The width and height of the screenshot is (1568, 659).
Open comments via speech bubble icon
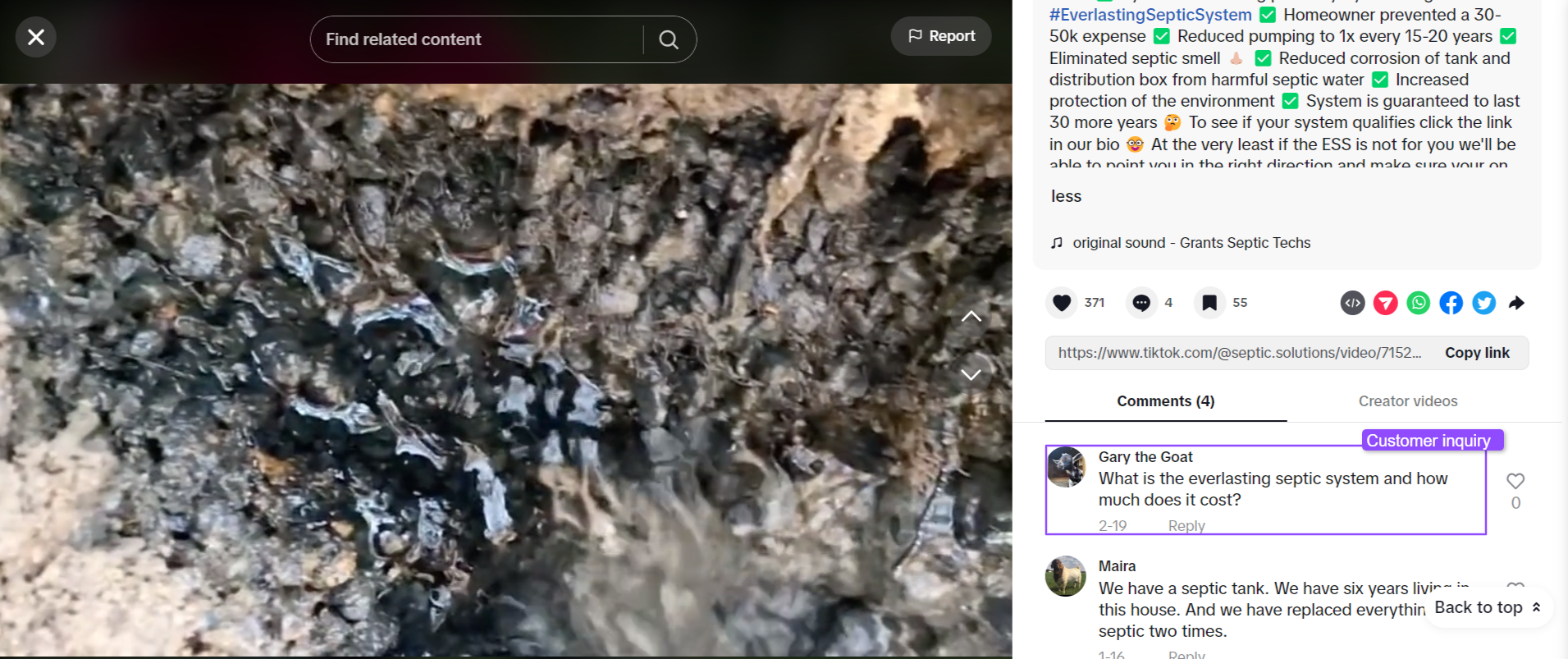click(x=1141, y=303)
